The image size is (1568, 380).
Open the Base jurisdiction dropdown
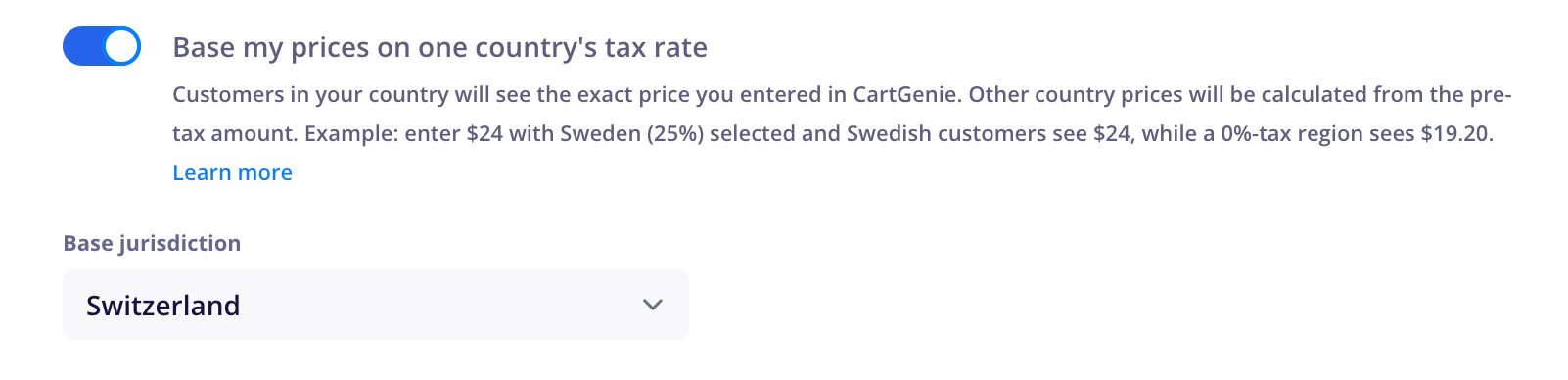(x=376, y=305)
